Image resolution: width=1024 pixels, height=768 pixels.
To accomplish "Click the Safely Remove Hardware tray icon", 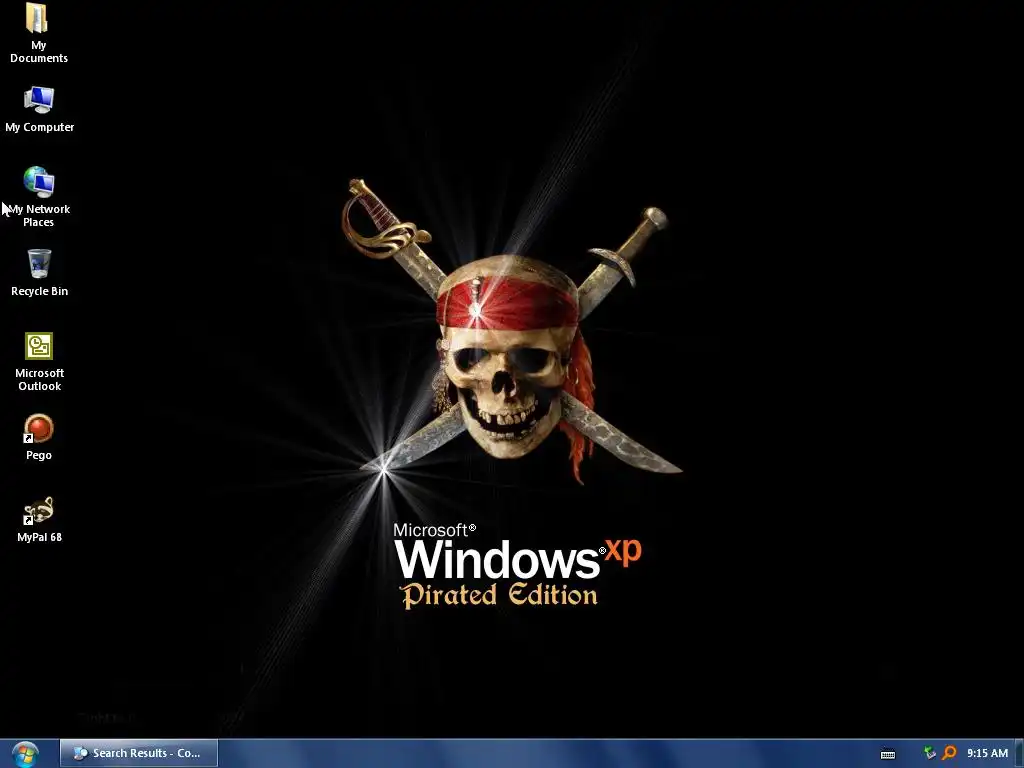I will tap(930, 753).
